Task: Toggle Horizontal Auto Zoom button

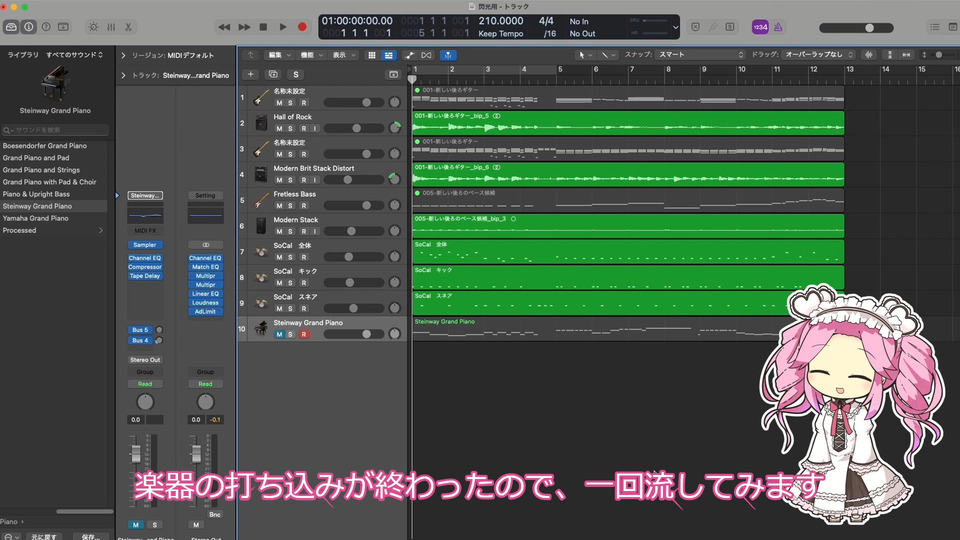Action: click(x=906, y=55)
